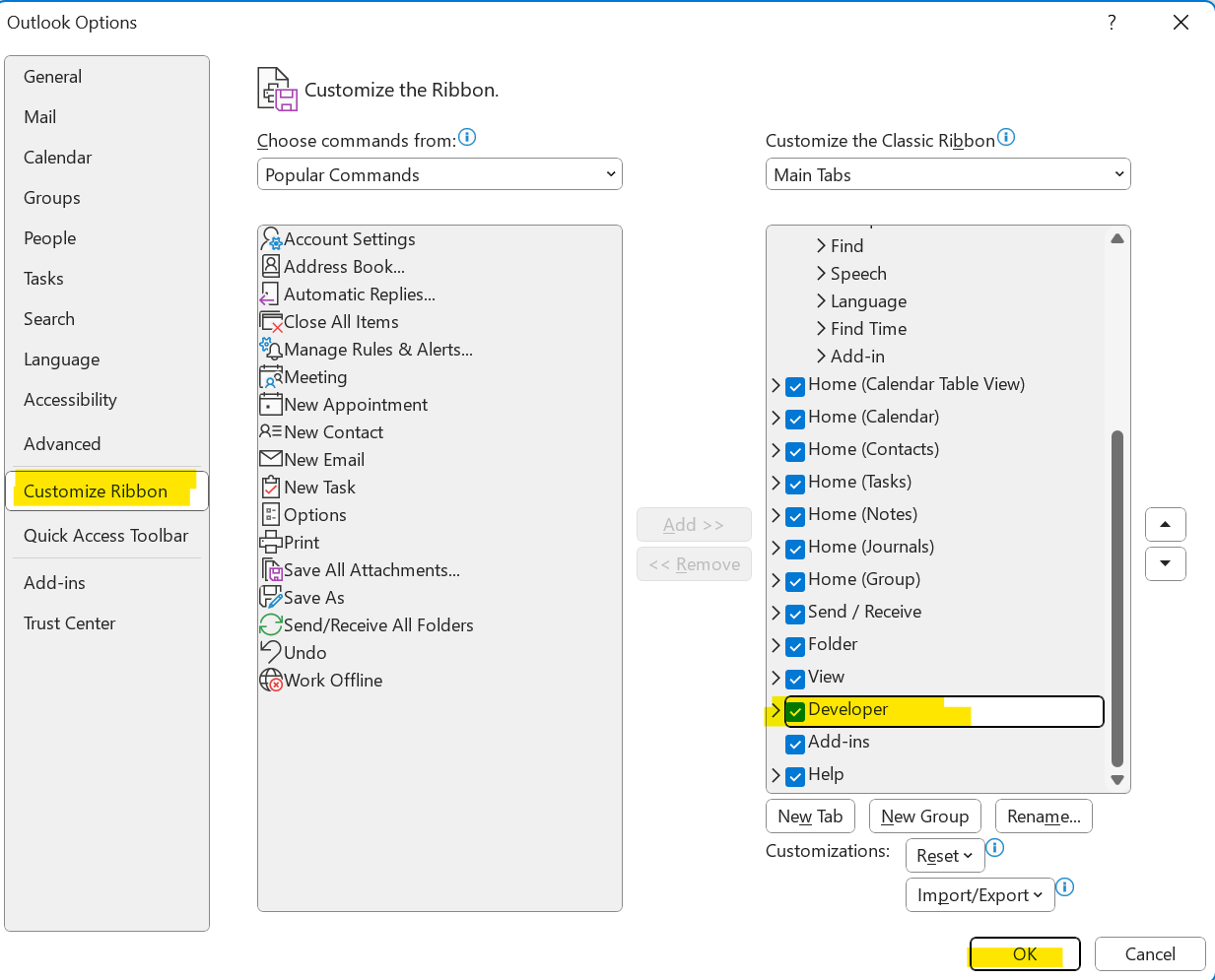Click the Undo arrow icon

[271, 651]
